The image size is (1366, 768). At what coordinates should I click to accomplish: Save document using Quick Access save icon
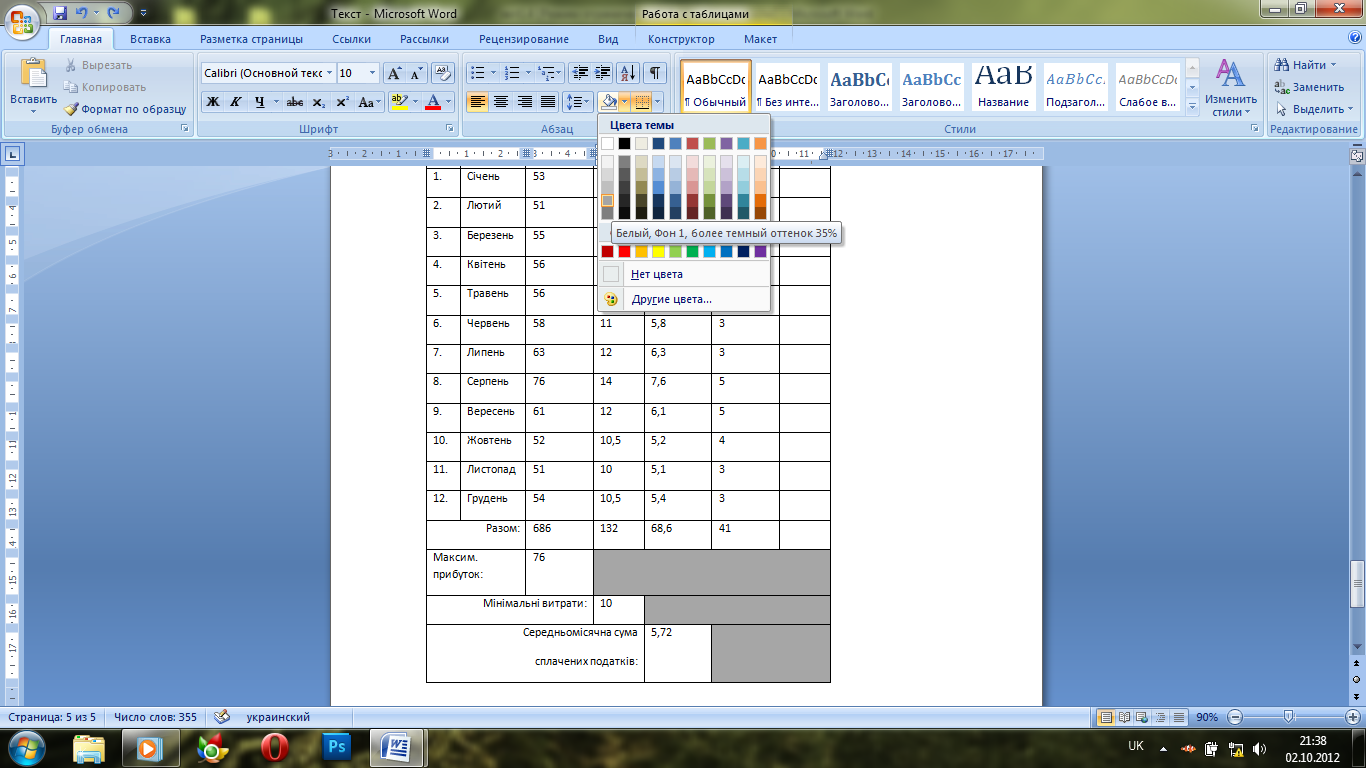click(60, 13)
